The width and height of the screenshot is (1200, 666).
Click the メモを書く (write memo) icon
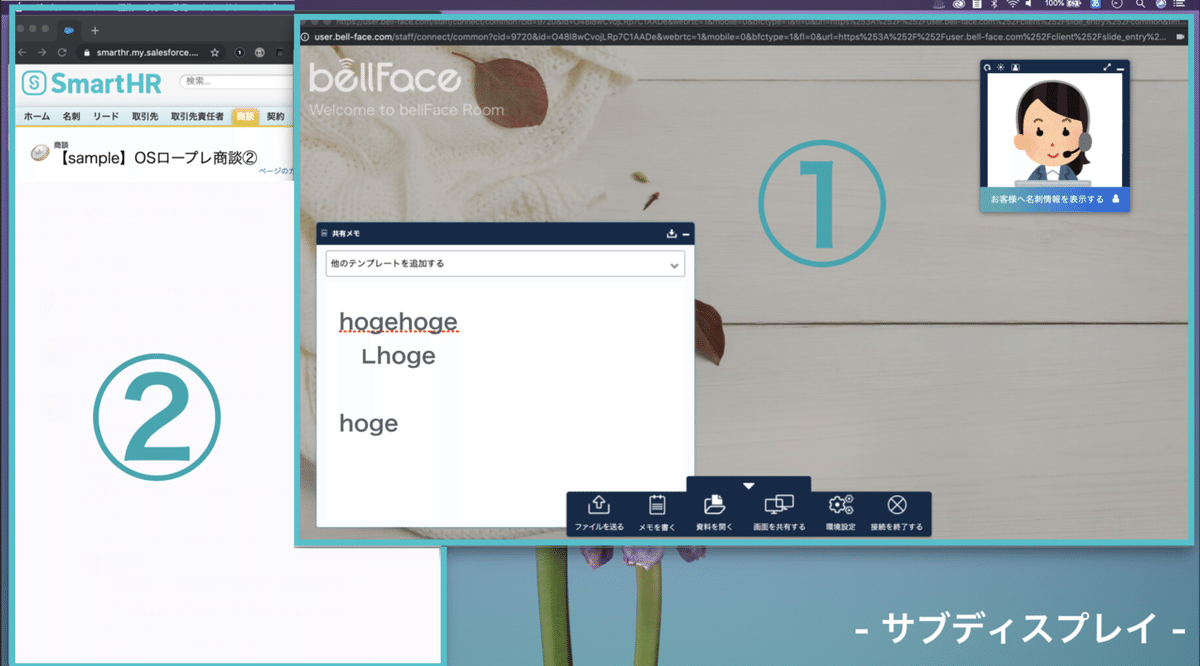656,506
